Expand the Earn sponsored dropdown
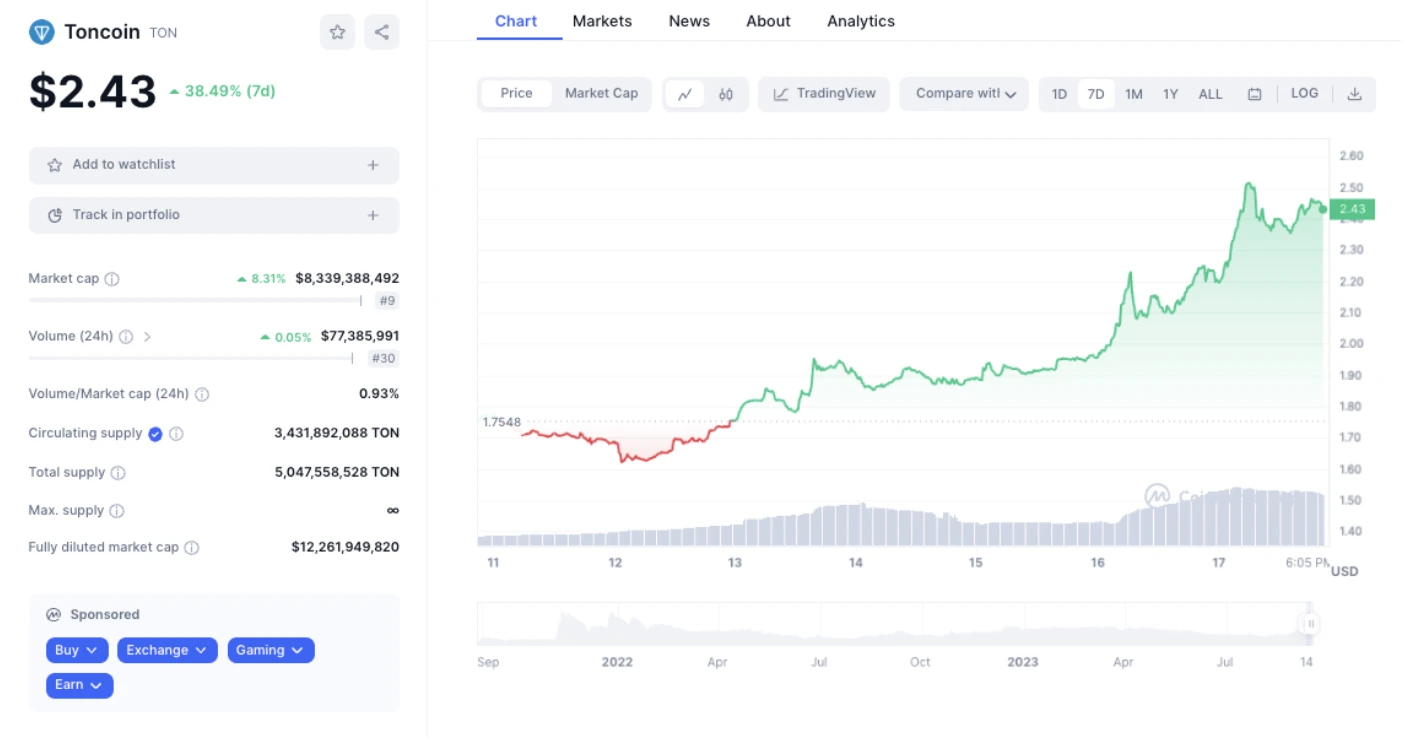1404x744 pixels. click(80, 685)
